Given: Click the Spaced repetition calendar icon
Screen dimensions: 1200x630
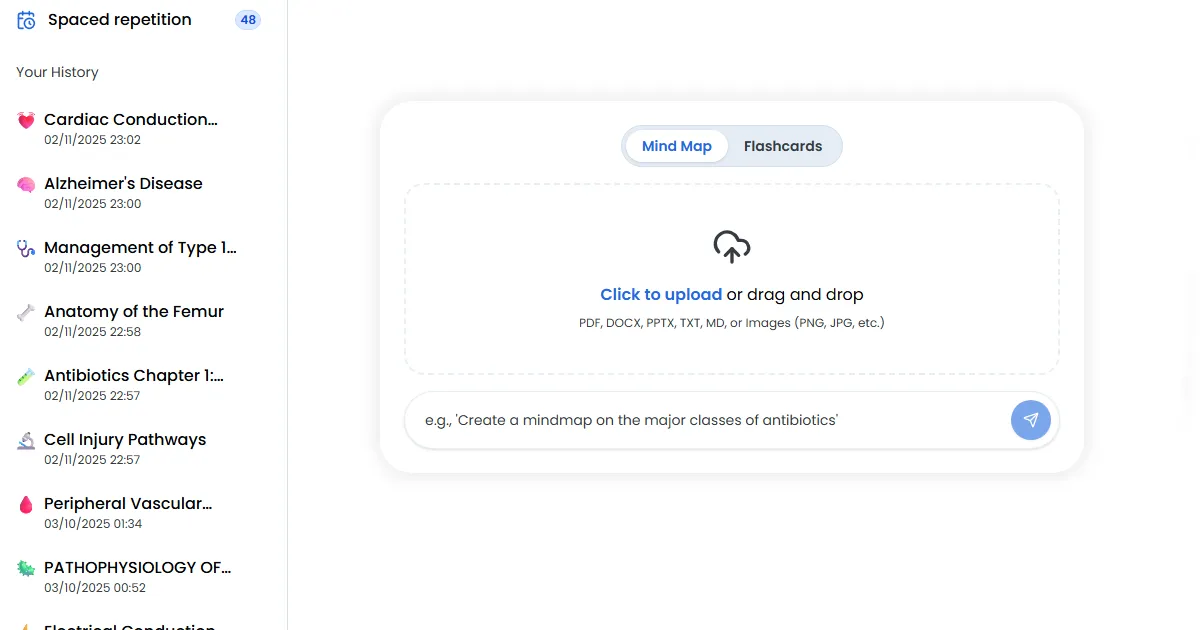Looking at the screenshot, I should click(26, 20).
